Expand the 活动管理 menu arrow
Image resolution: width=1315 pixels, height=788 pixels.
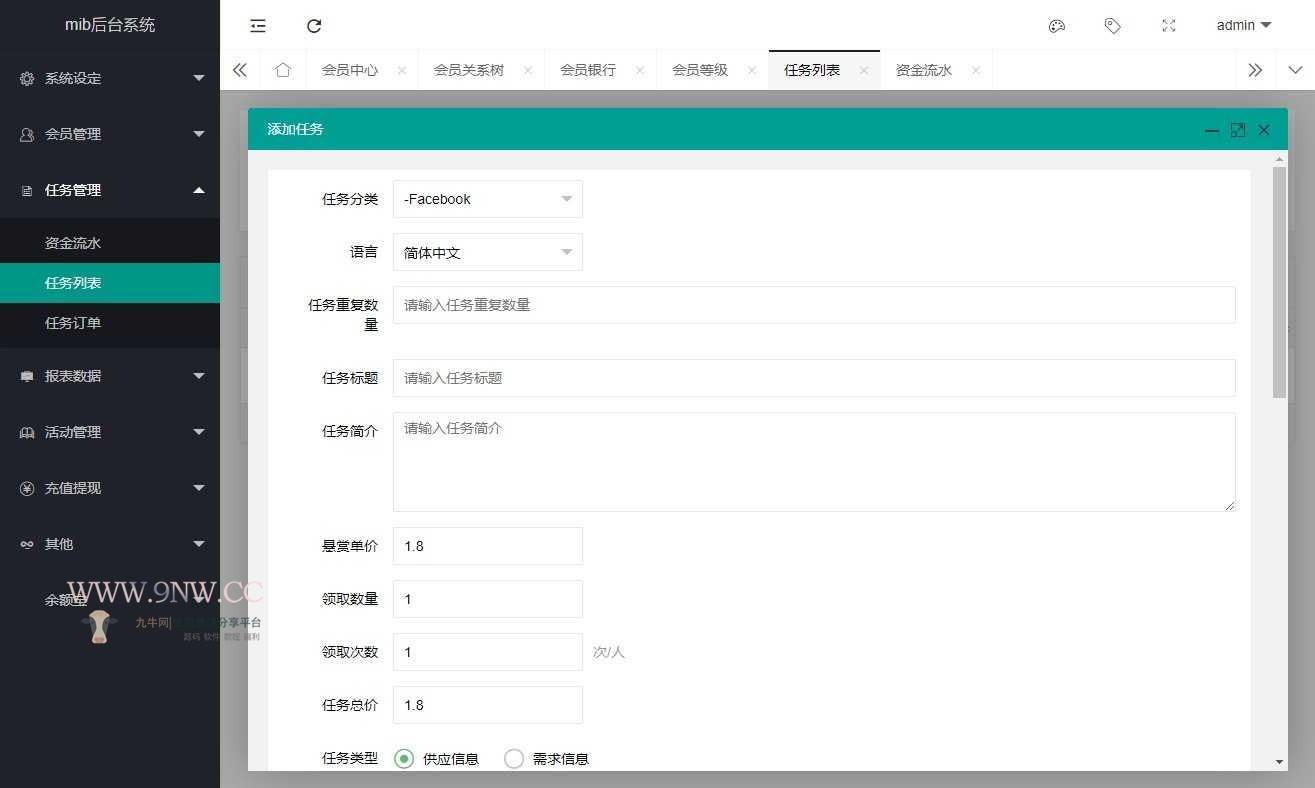(x=199, y=432)
